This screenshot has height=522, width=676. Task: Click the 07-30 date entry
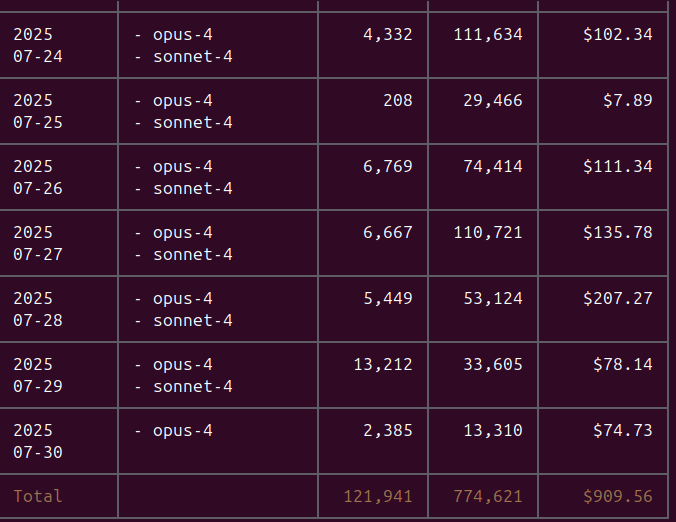click(x=38, y=453)
